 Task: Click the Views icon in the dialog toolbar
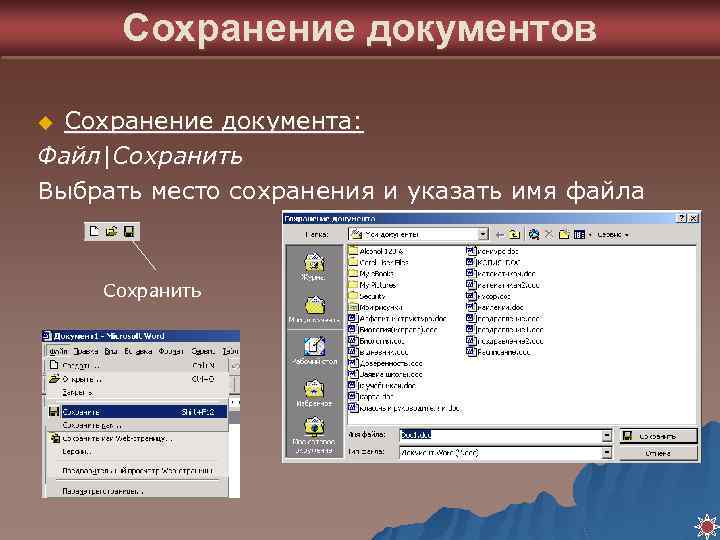579,235
